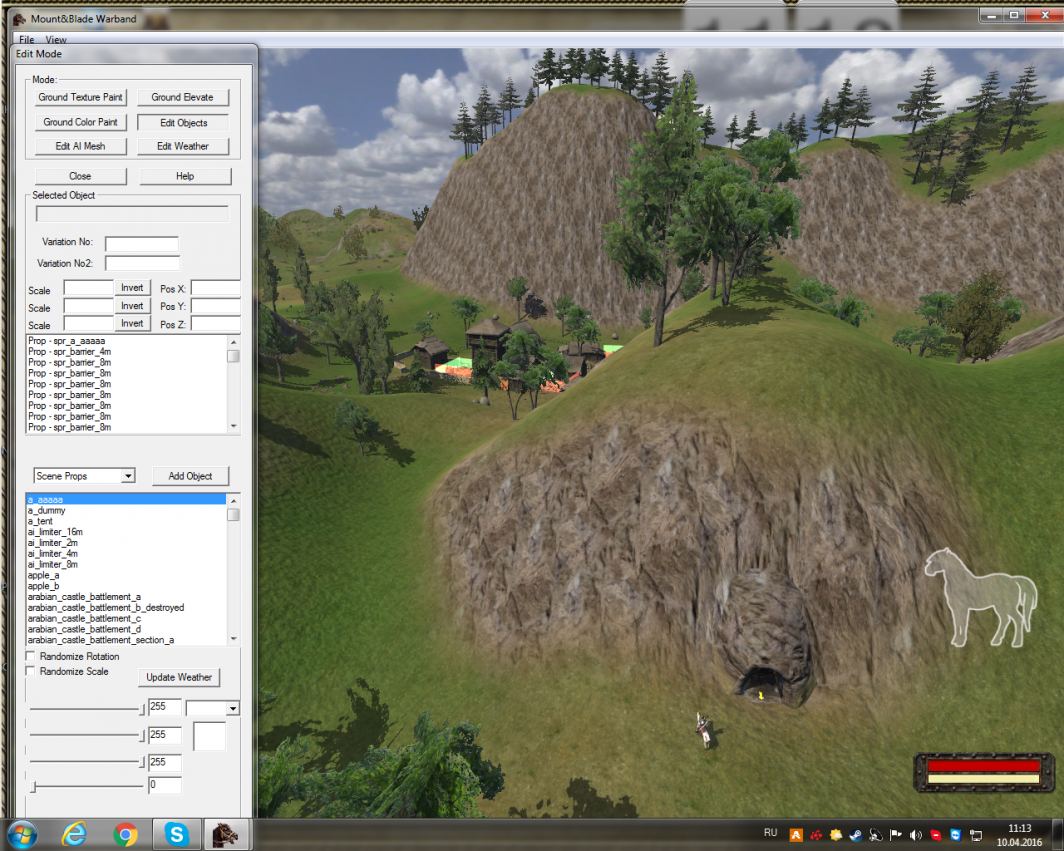Open the File menu
This screenshot has width=1064, height=851.
tap(27, 40)
